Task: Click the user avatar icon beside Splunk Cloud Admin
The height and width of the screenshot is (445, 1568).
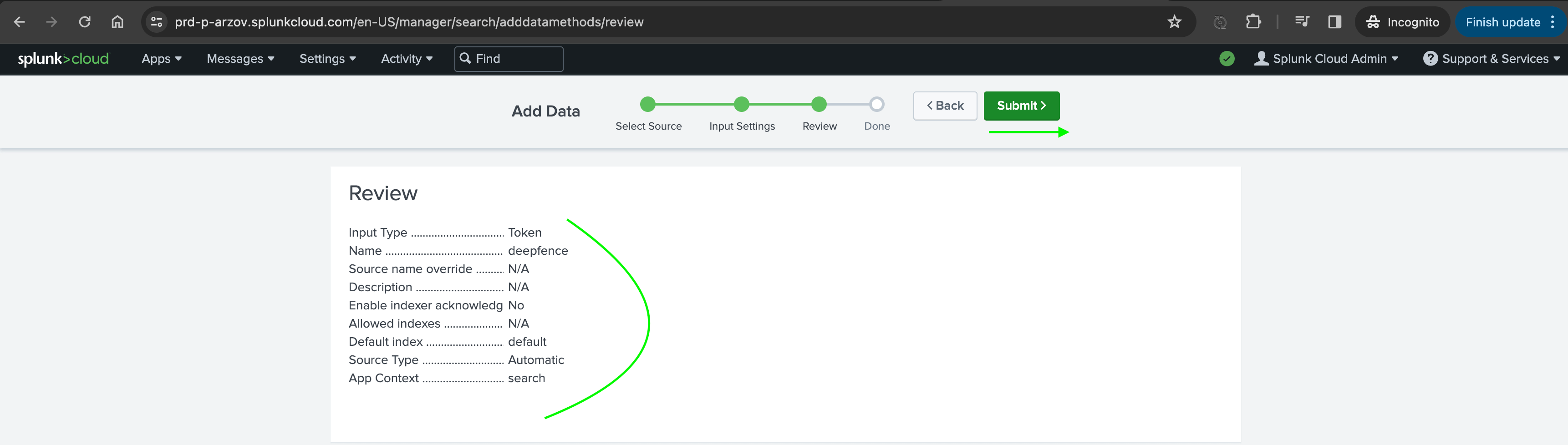Action: [x=1261, y=58]
